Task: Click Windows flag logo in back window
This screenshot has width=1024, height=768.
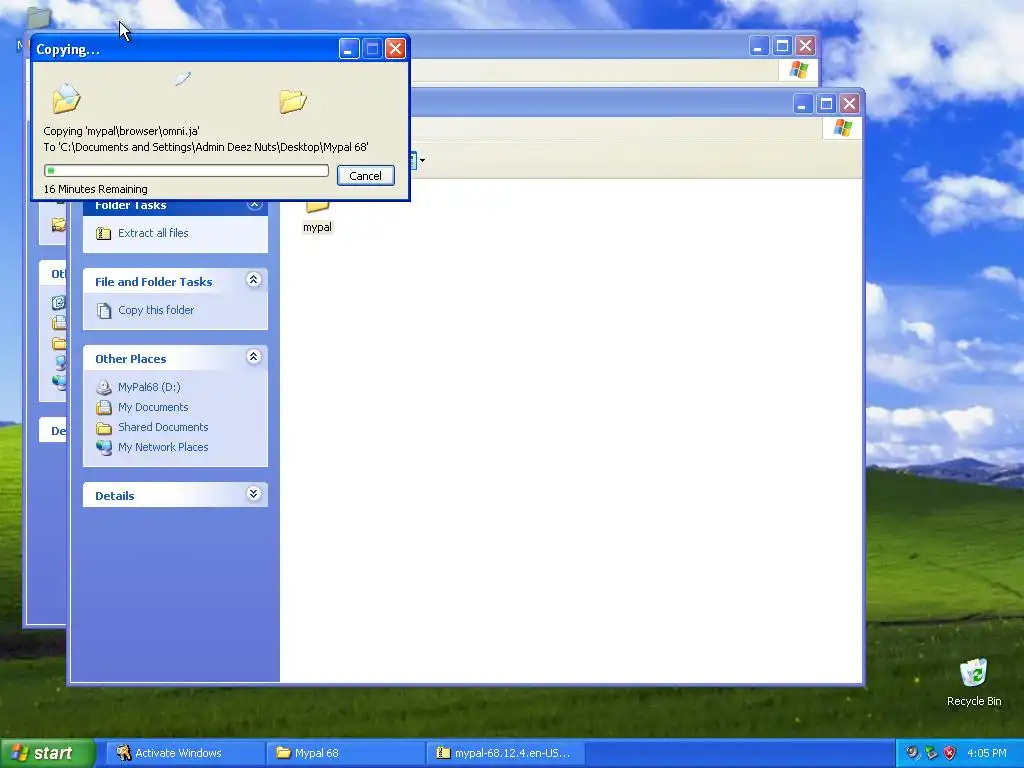Action: tap(799, 70)
